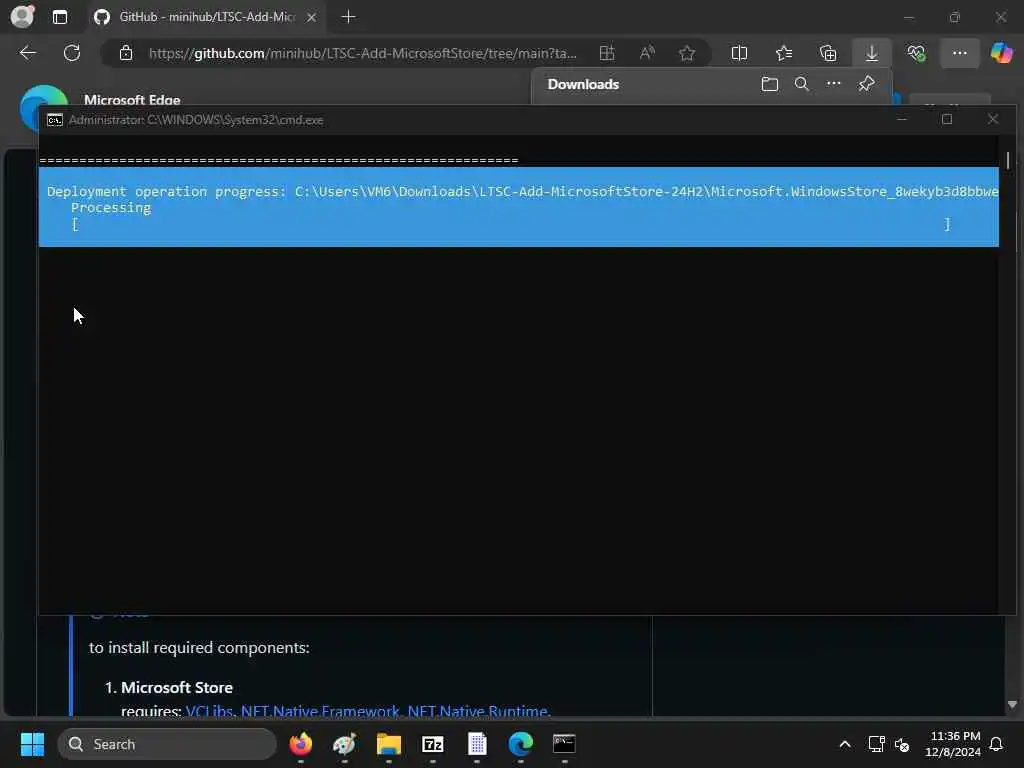The image size is (1024, 768).
Task: Open translate page icon in address bar
Action: (x=607, y=53)
